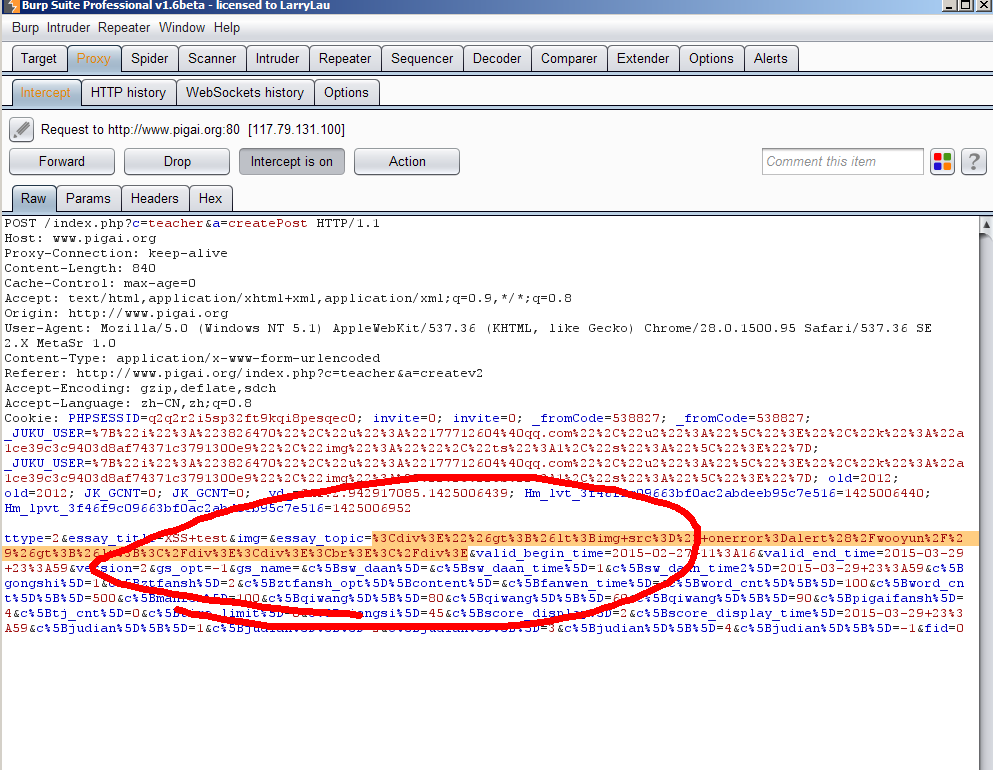
Task: Toggle the Intercept is on button
Action: pyautogui.click(x=291, y=161)
